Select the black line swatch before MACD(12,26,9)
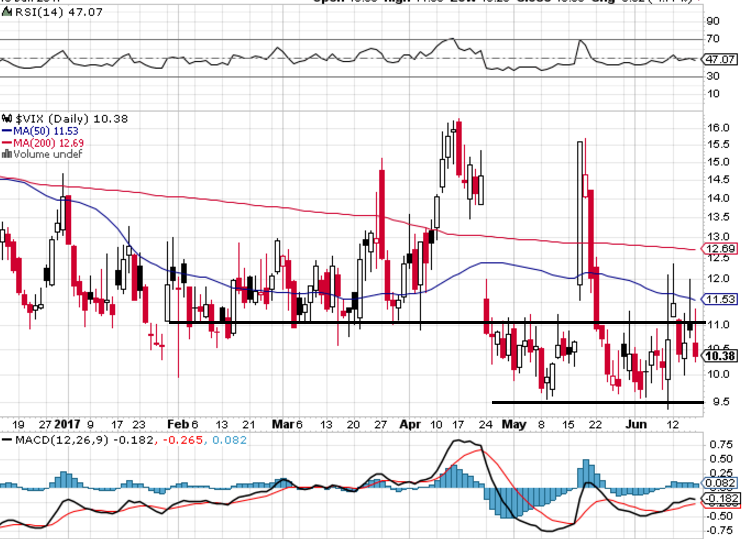This screenshot has height=539, width=746. pyautogui.click(x=7, y=440)
